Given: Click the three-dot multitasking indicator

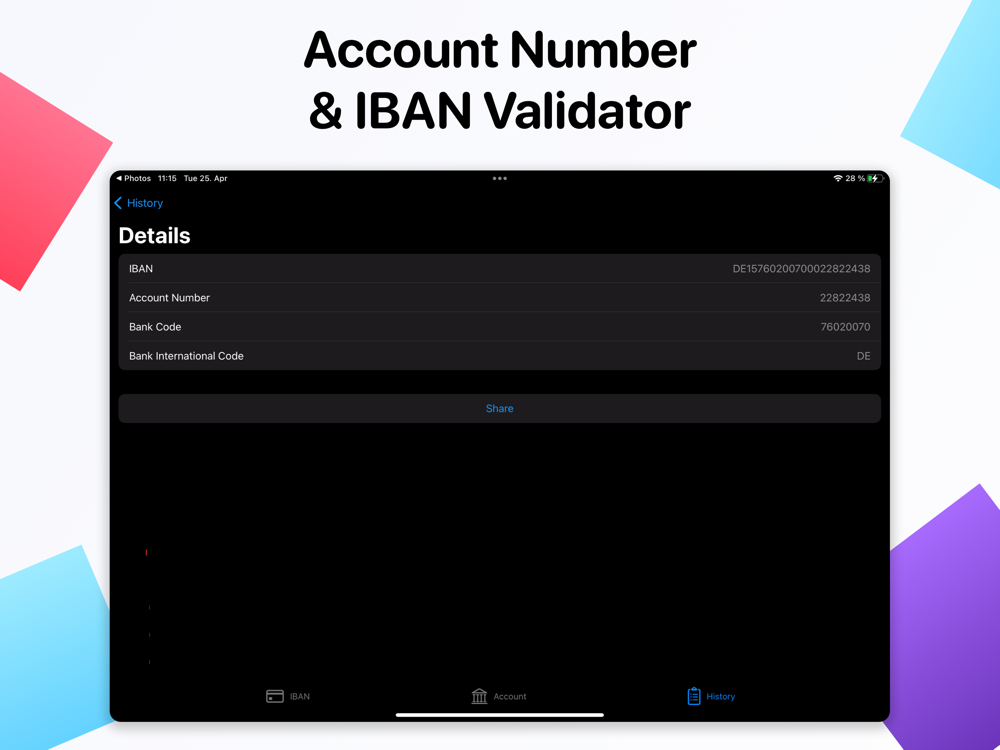Looking at the screenshot, I should pyautogui.click(x=499, y=179).
